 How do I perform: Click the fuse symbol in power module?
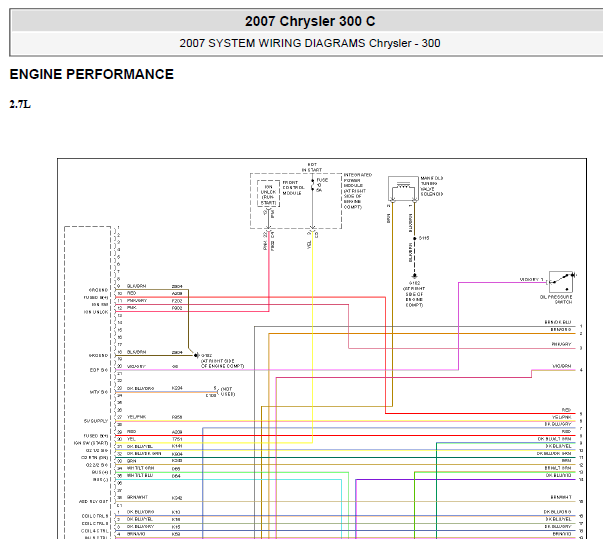(313, 185)
